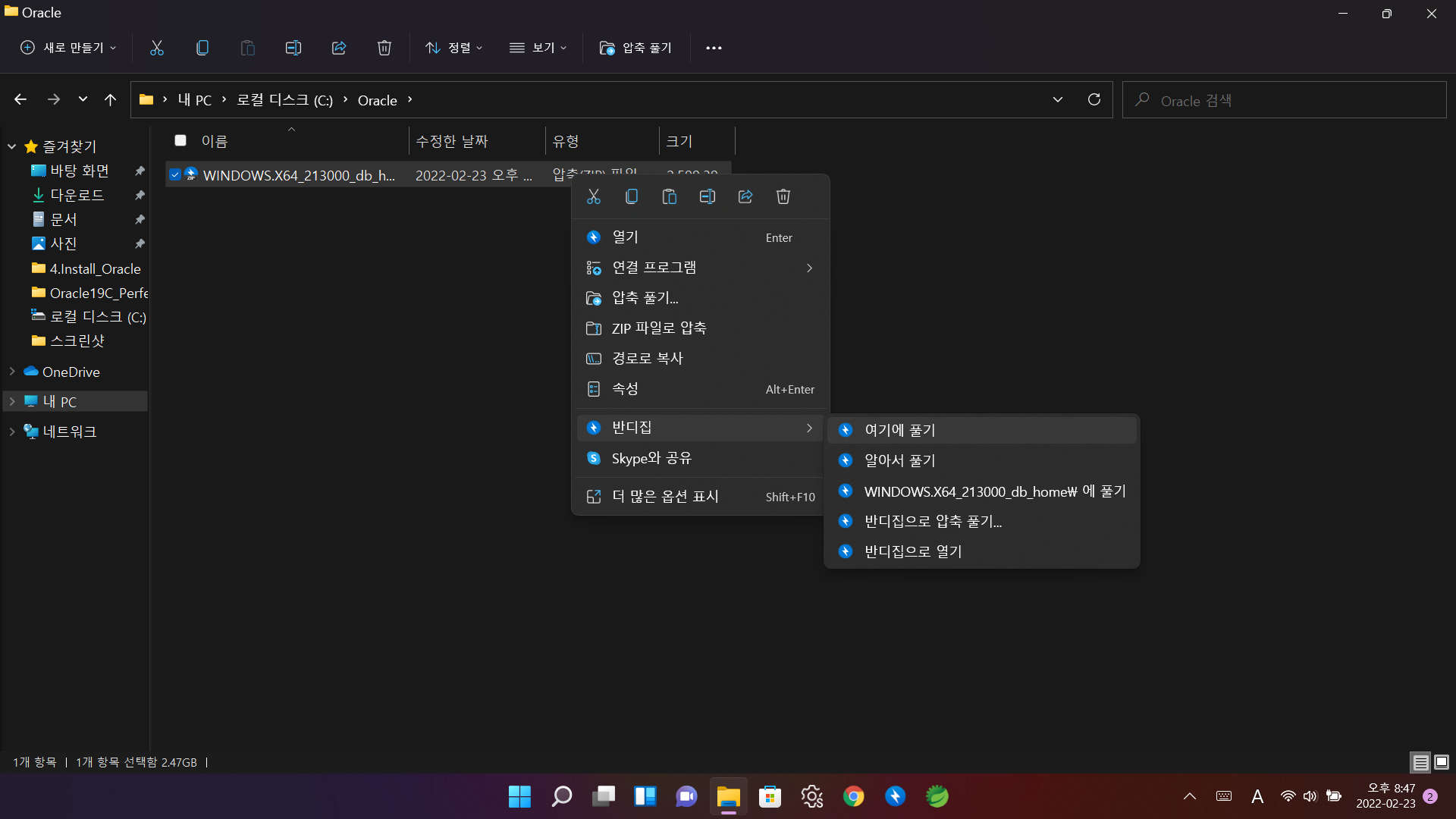The image size is (1456, 819).
Task: Open the 정렬 sort dropdown
Action: tap(453, 48)
